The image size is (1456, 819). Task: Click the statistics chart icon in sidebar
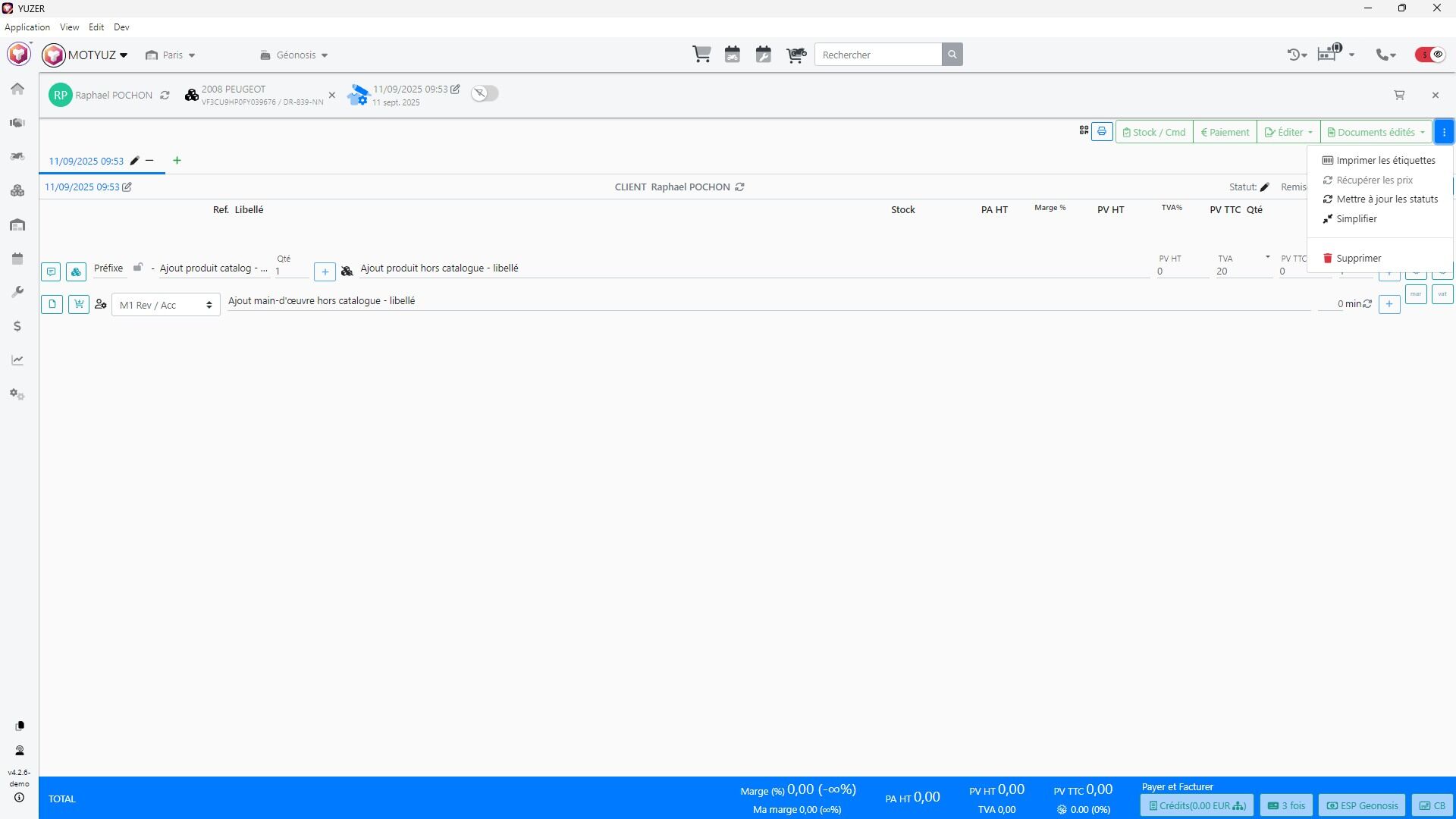pyautogui.click(x=17, y=360)
